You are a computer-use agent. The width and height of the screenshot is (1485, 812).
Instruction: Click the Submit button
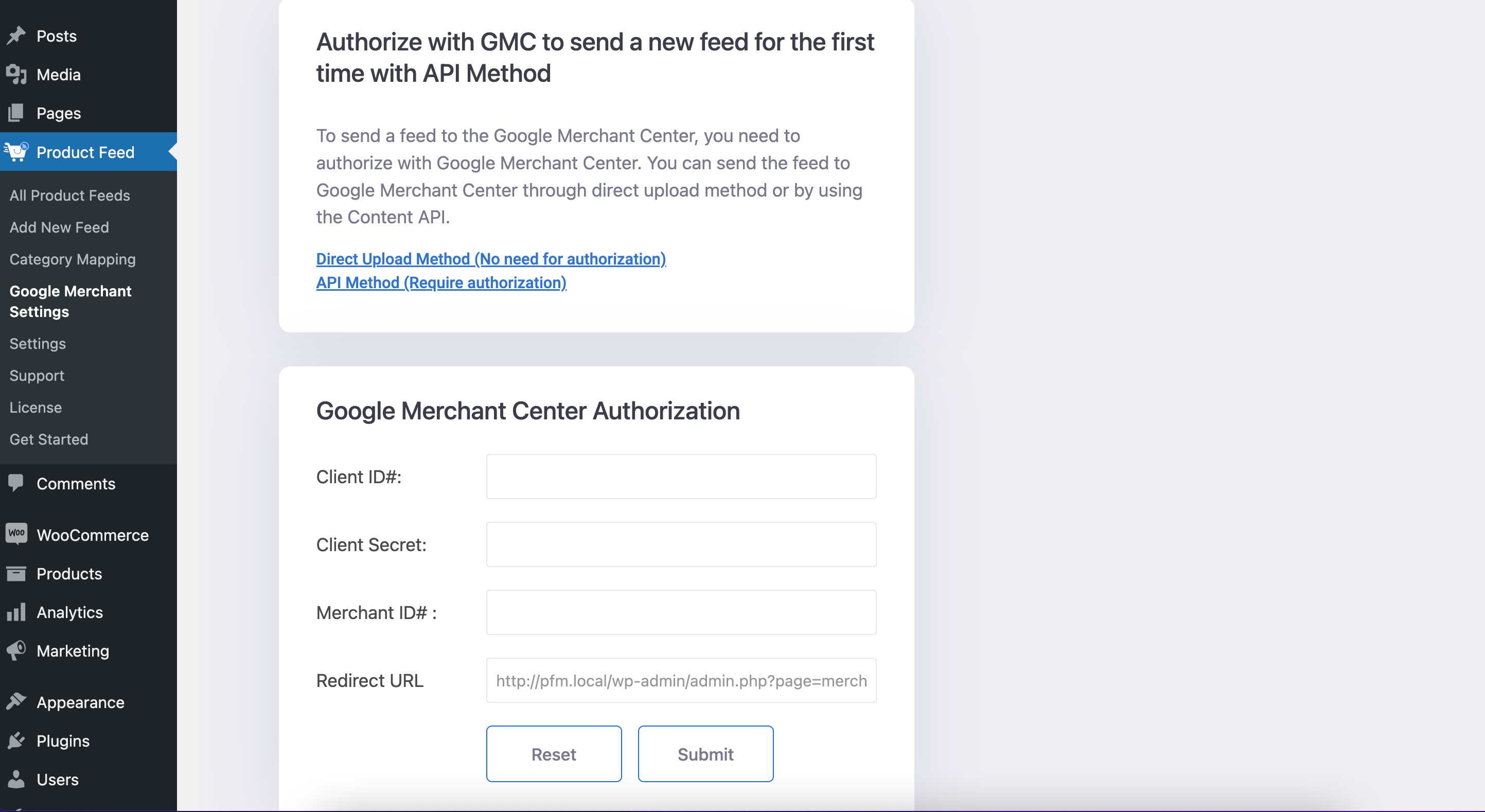coord(705,754)
